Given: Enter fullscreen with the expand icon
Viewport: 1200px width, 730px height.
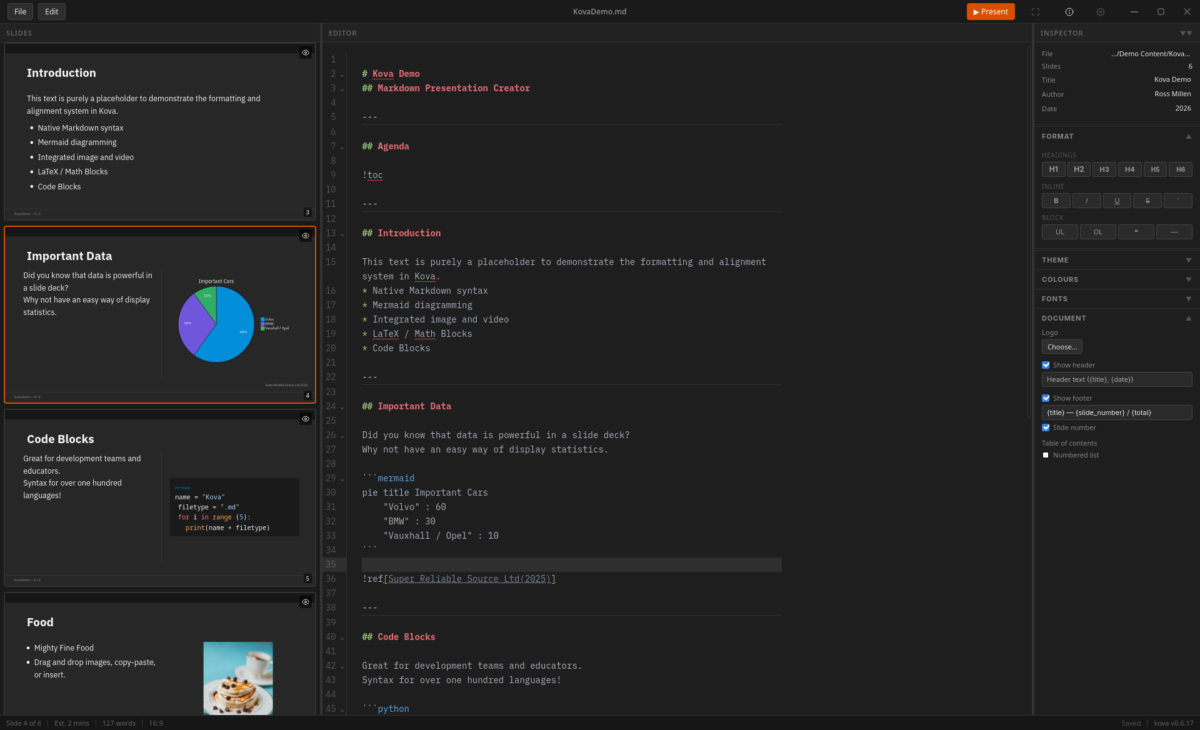Looking at the screenshot, I should pos(1035,12).
